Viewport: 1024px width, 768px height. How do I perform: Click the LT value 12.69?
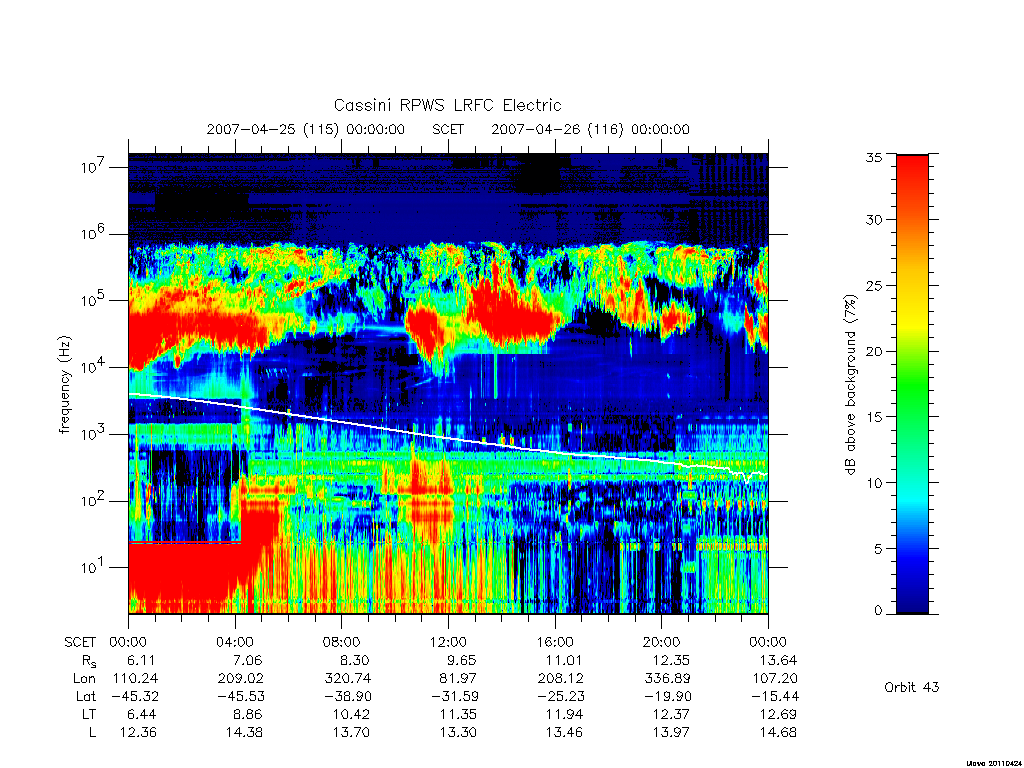click(x=778, y=714)
